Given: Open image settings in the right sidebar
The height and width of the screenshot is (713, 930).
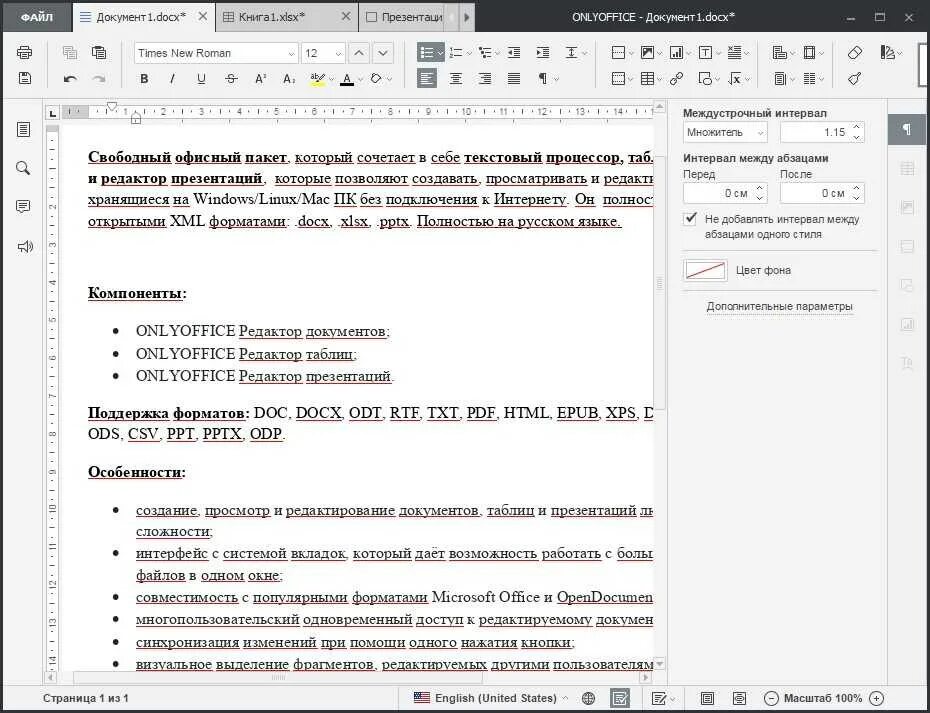Looking at the screenshot, I should (x=907, y=207).
